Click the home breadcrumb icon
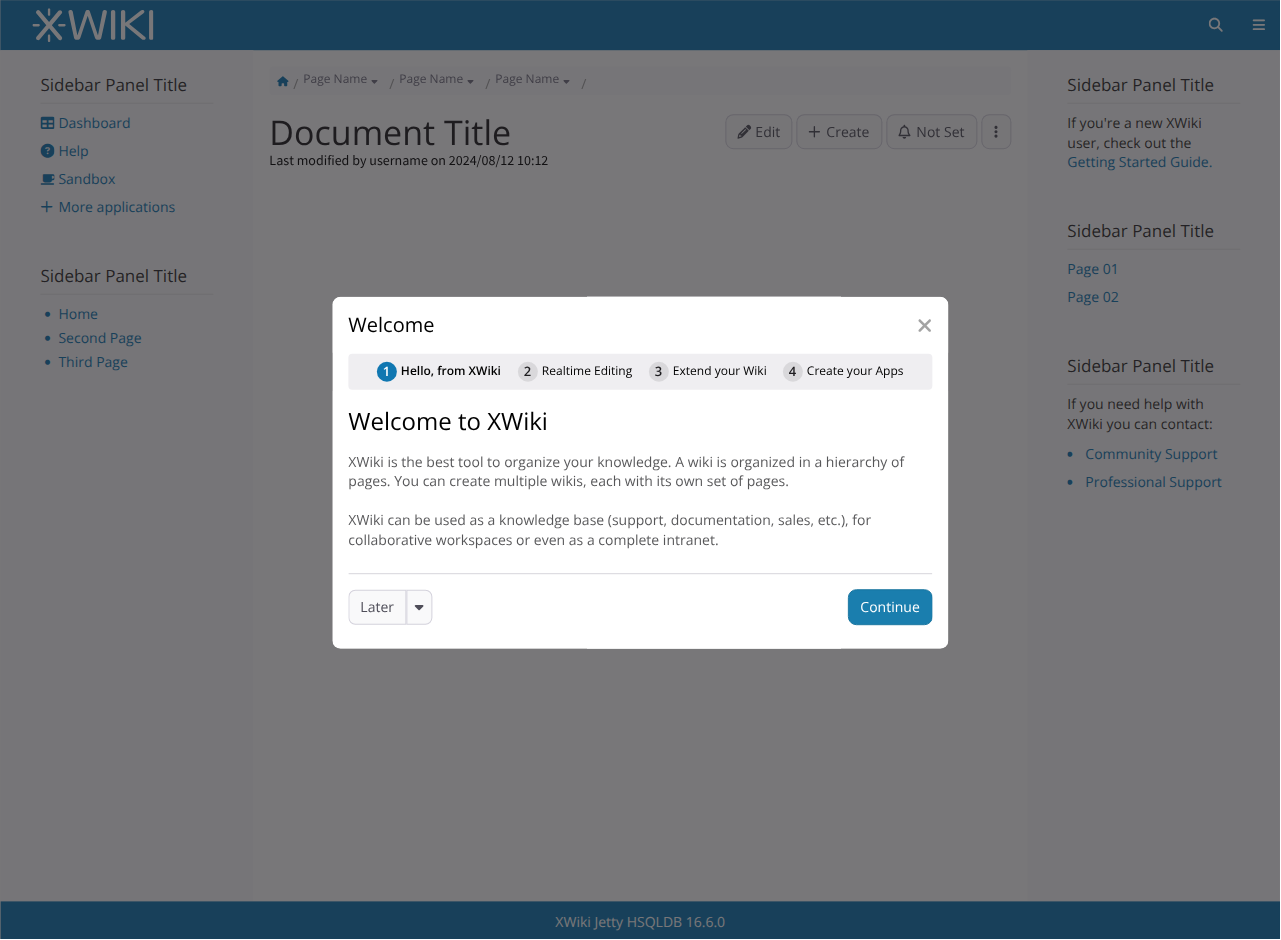 click(x=283, y=81)
